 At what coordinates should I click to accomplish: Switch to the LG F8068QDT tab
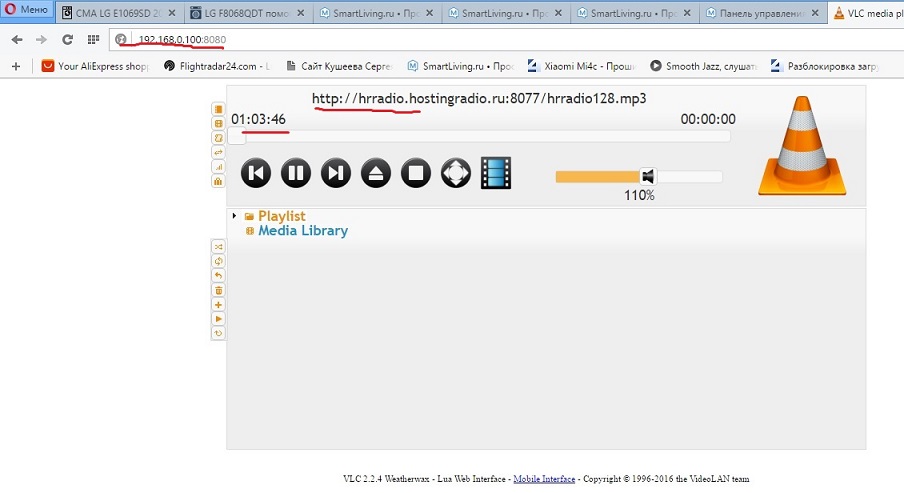[249, 13]
